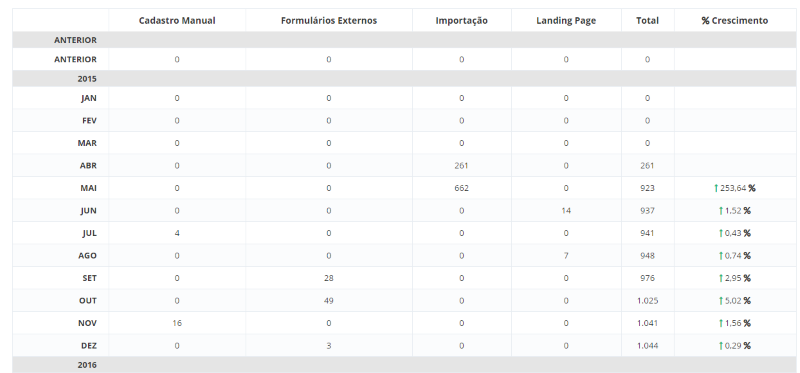Click the growth arrow beside 5,02 %
The width and height of the screenshot is (800, 373).
coord(721,301)
